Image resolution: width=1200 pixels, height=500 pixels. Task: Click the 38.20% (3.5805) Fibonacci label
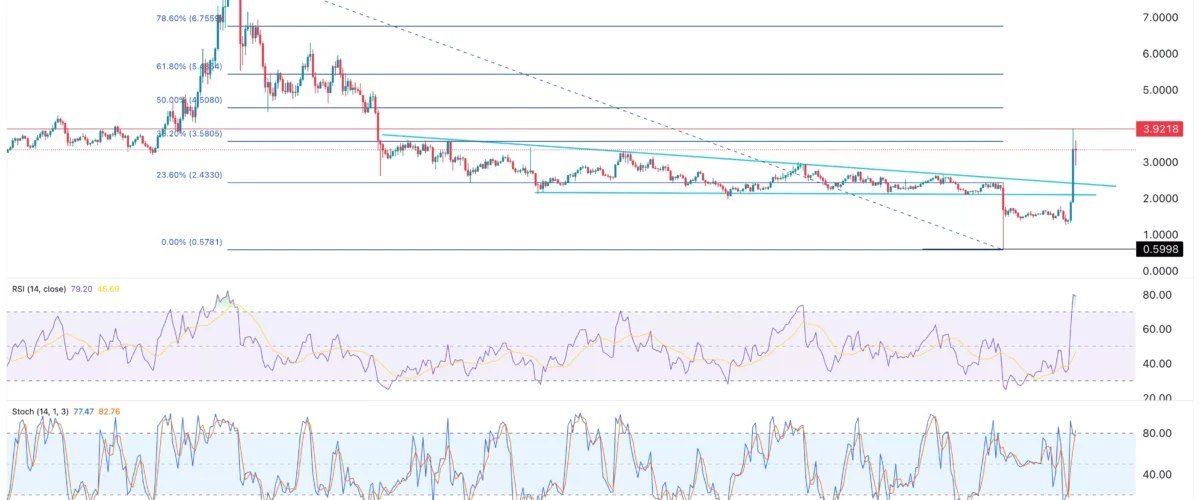pos(189,133)
